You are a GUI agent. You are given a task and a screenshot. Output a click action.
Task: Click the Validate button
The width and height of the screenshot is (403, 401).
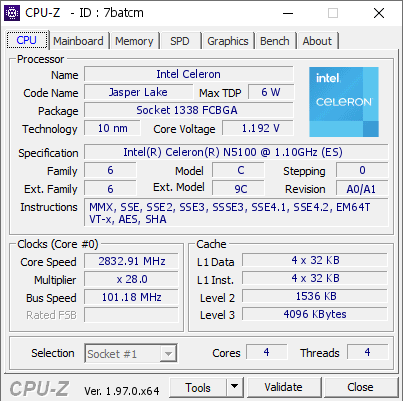pyautogui.click(x=284, y=387)
